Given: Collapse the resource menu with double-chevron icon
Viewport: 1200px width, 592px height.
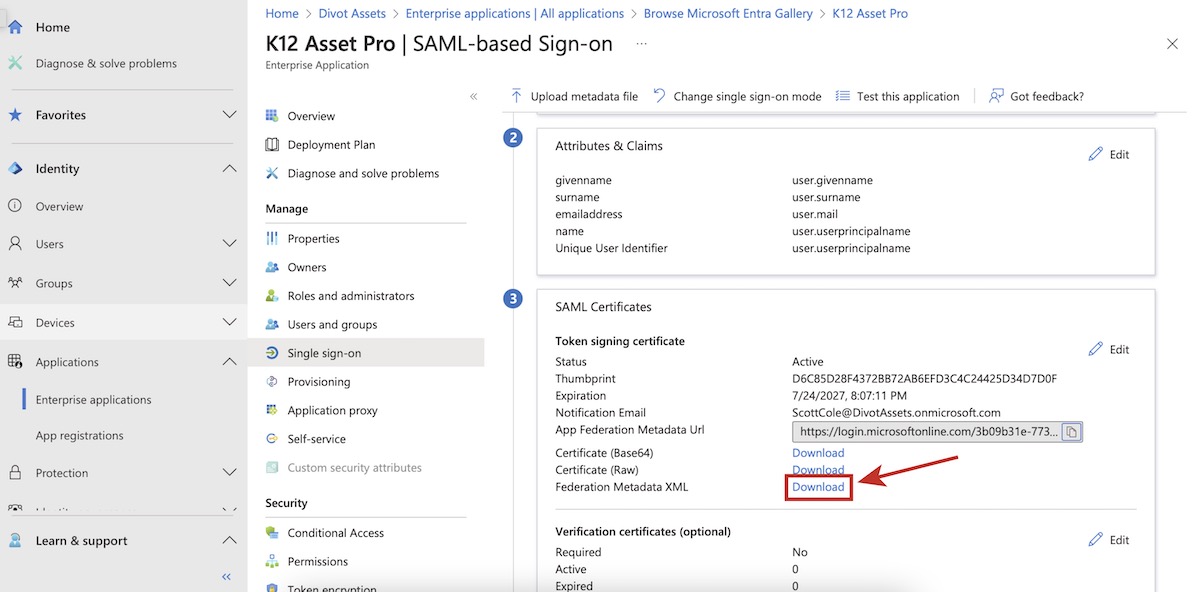Looking at the screenshot, I should (x=473, y=97).
